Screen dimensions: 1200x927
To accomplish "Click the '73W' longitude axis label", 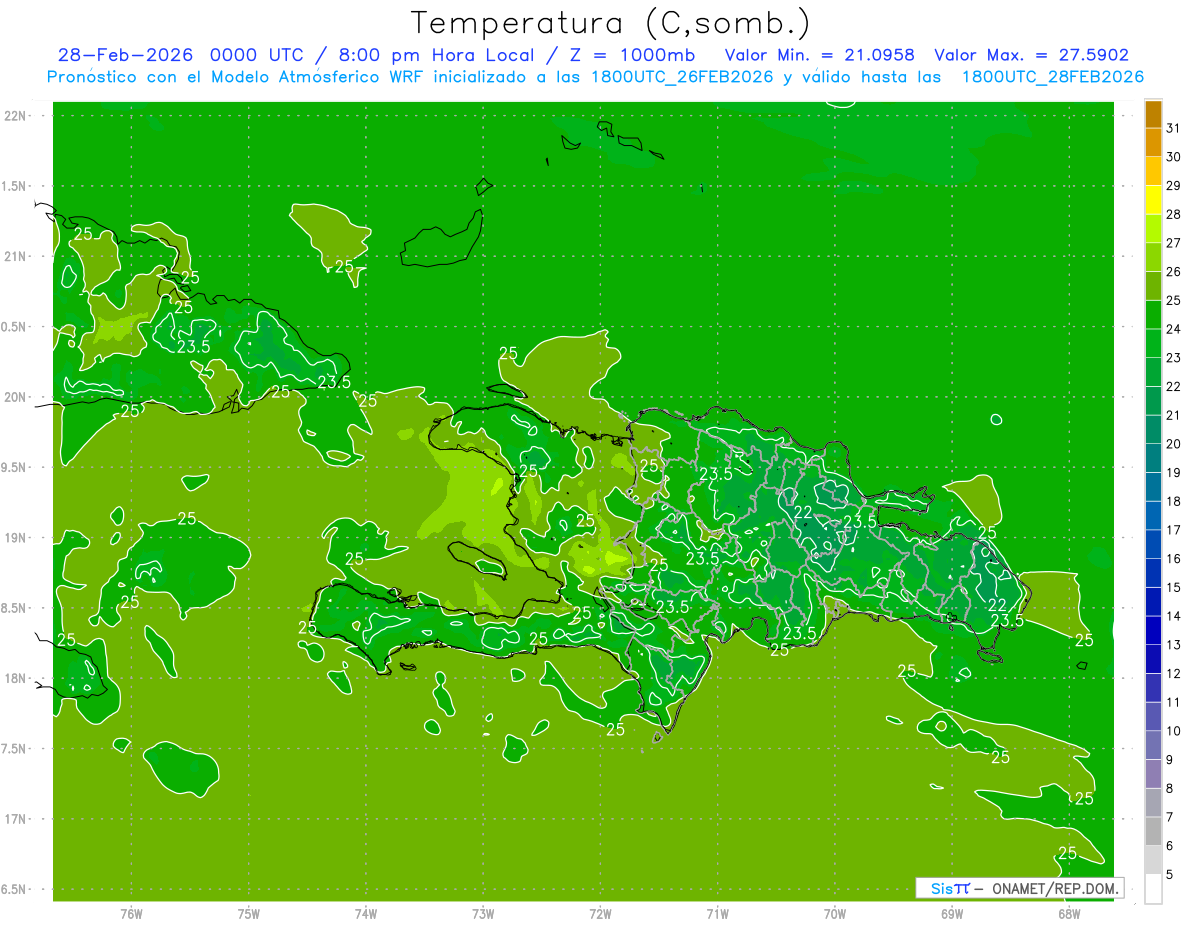I will [483, 914].
